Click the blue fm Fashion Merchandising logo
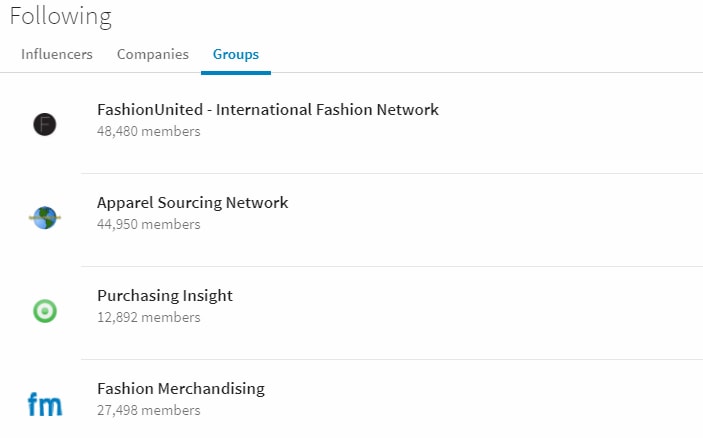 (x=45, y=404)
